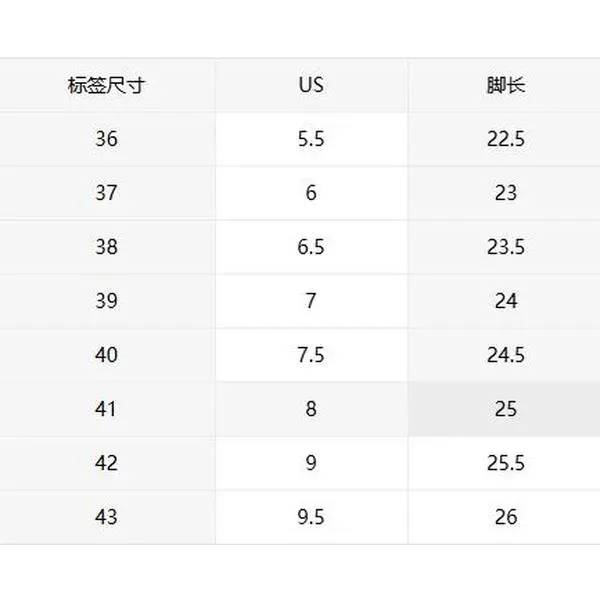
Task: Select label size 43 cell
Action: click(x=106, y=517)
